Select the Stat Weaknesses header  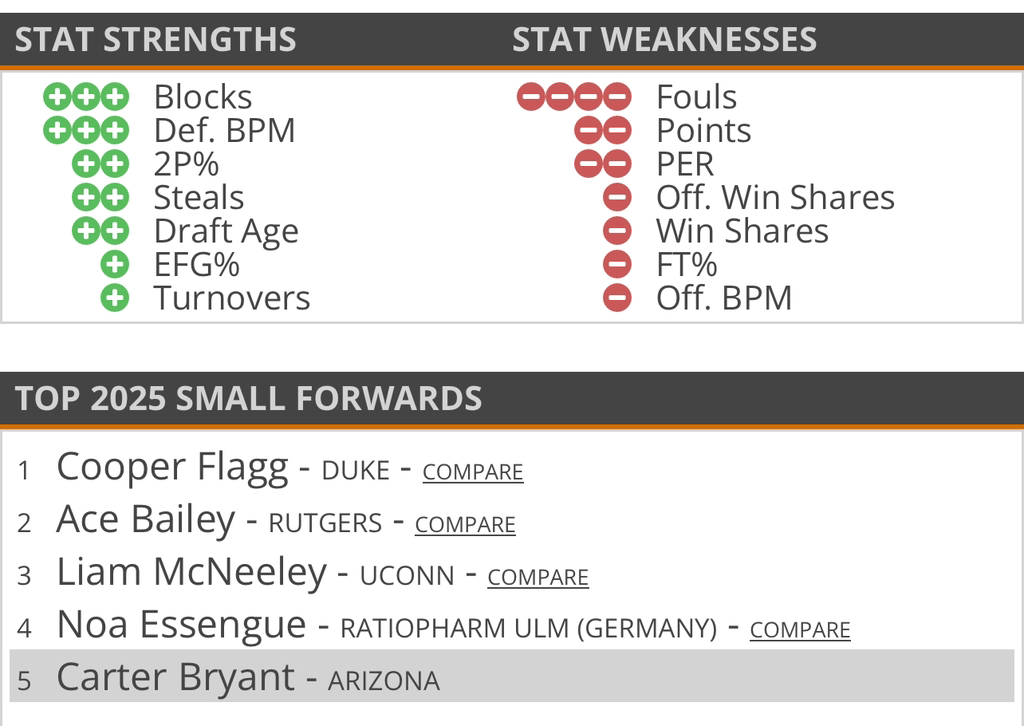pyautogui.click(x=664, y=40)
